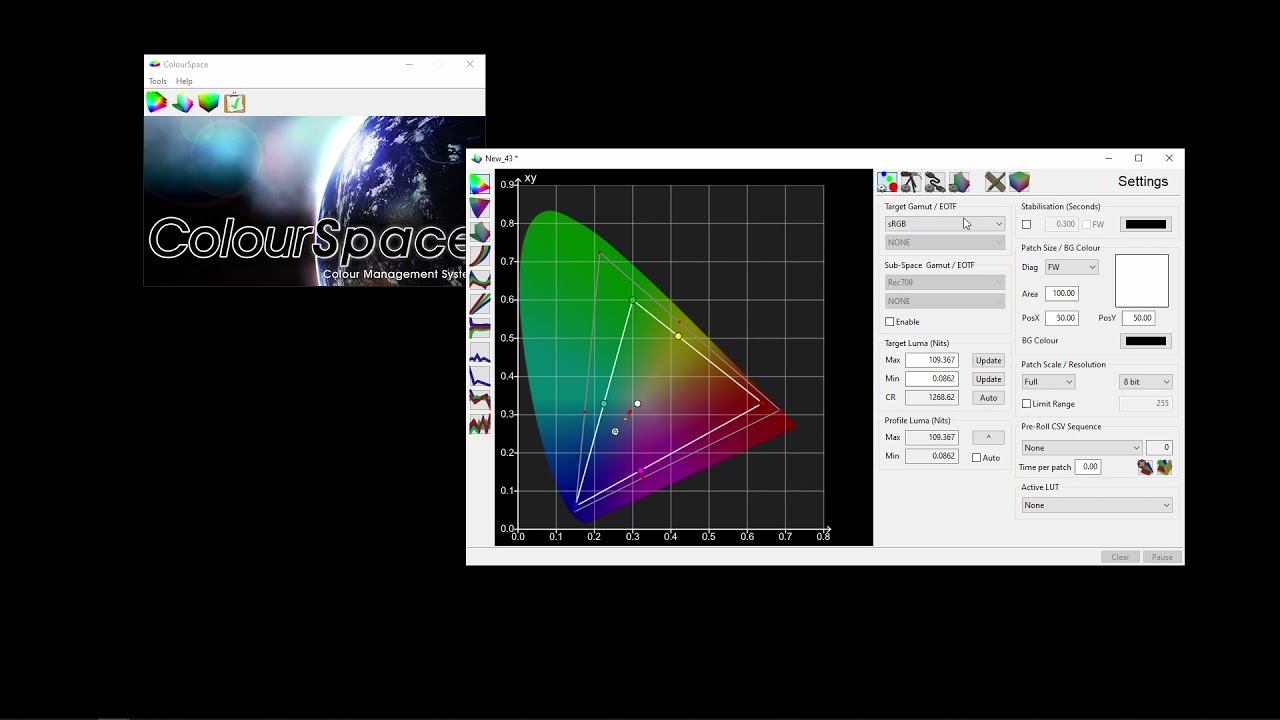The height and width of the screenshot is (720, 1280).
Task: Click the black Stabilisation colour swatch
Action: [1146, 224]
